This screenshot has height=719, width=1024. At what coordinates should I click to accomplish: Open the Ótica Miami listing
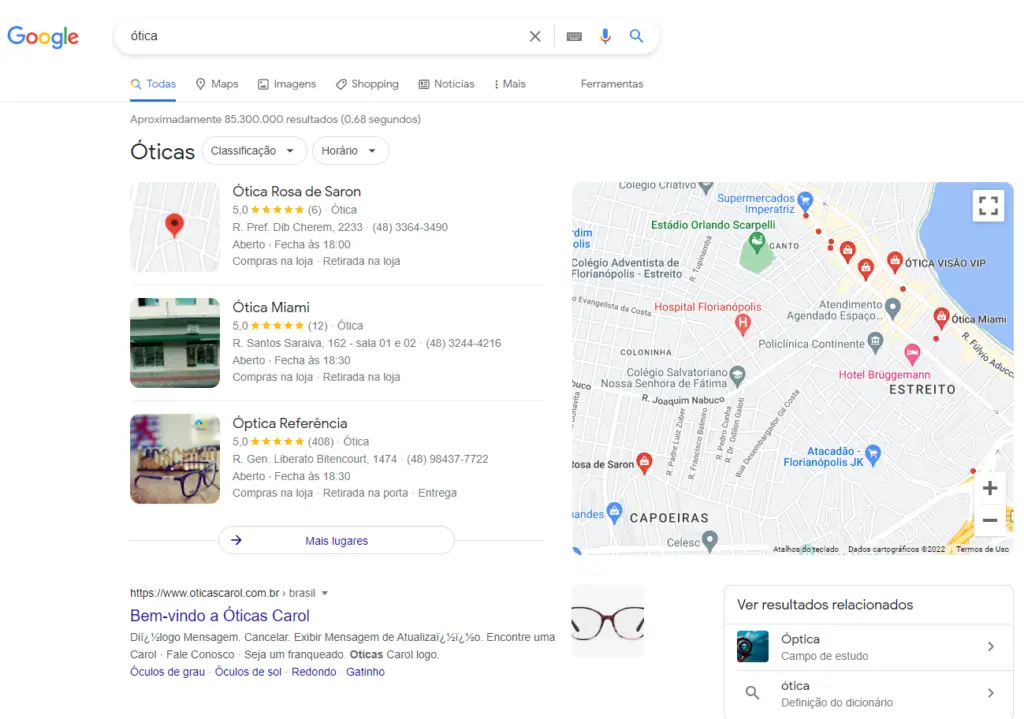tap(271, 307)
